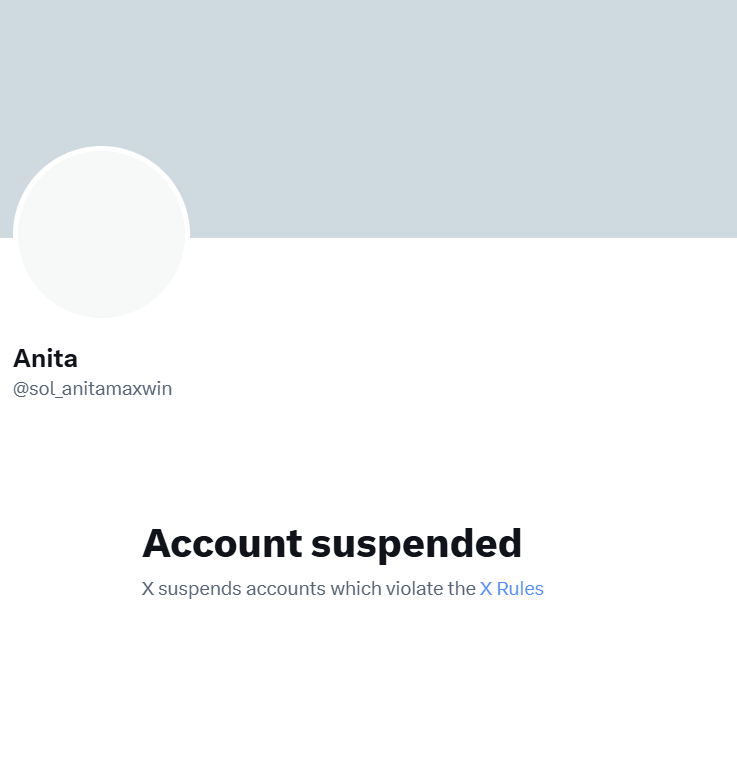Click the word "the" before X Rules

click(462, 589)
